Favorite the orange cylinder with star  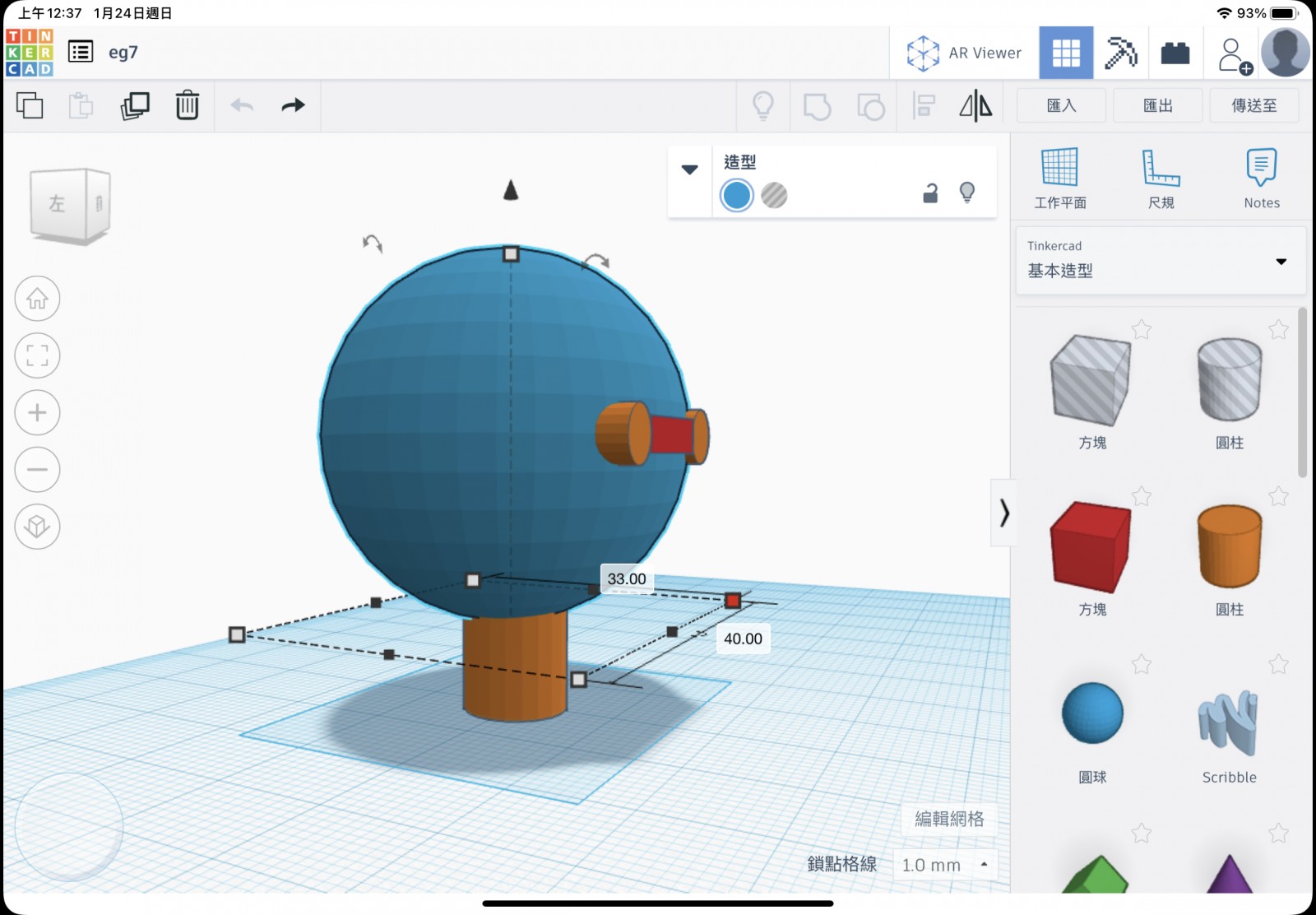pos(1278,496)
